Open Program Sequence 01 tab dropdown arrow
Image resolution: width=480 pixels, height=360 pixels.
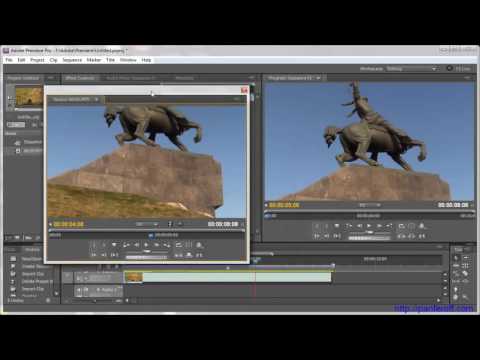click(318, 78)
